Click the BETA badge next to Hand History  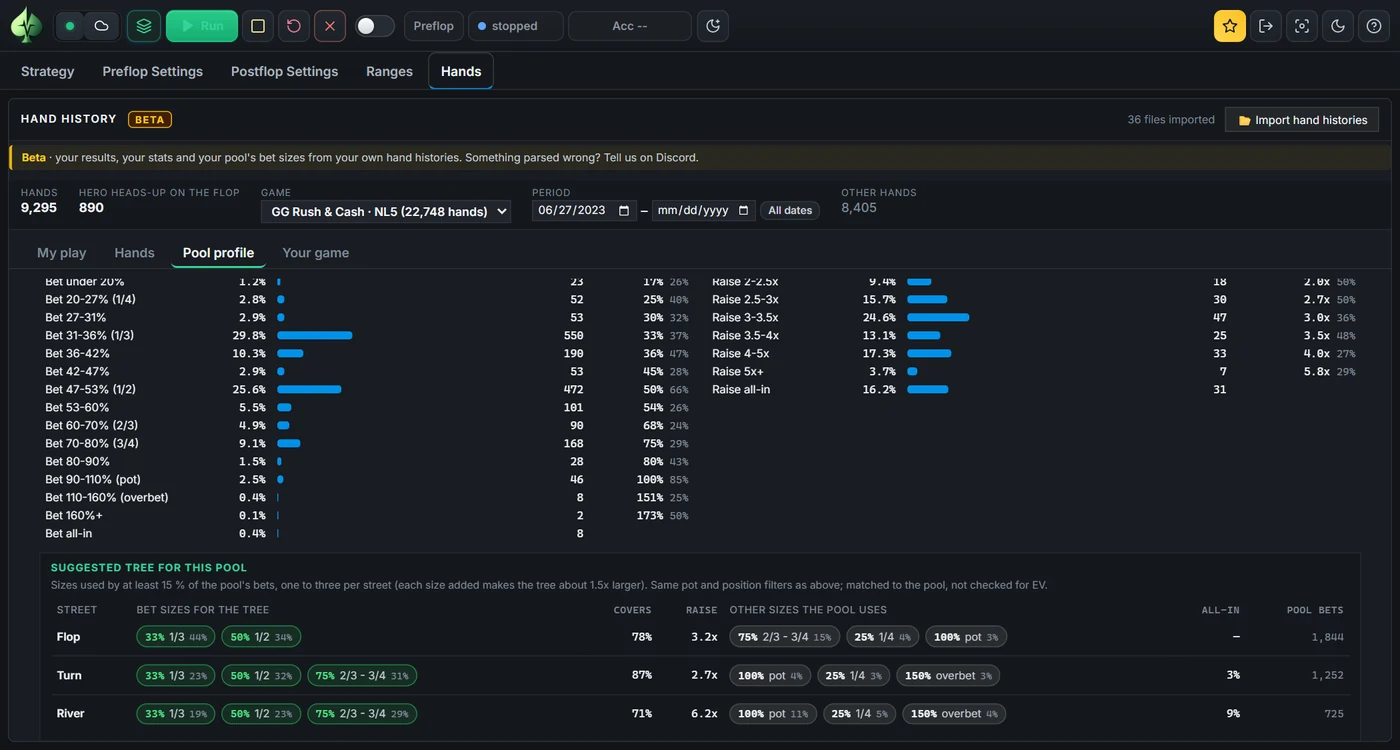[x=150, y=119]
